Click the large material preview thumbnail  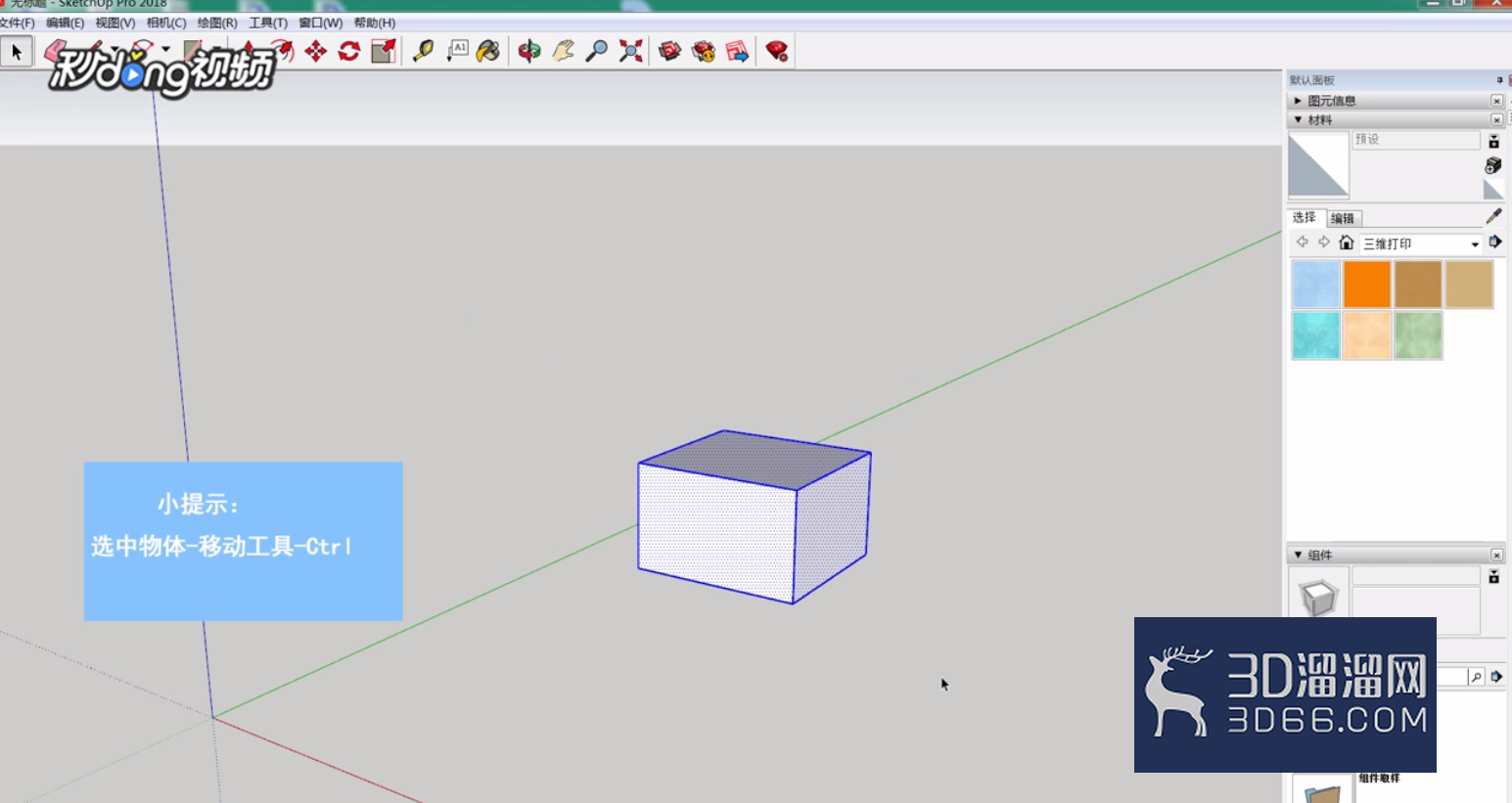click(x=1318, y=165)
